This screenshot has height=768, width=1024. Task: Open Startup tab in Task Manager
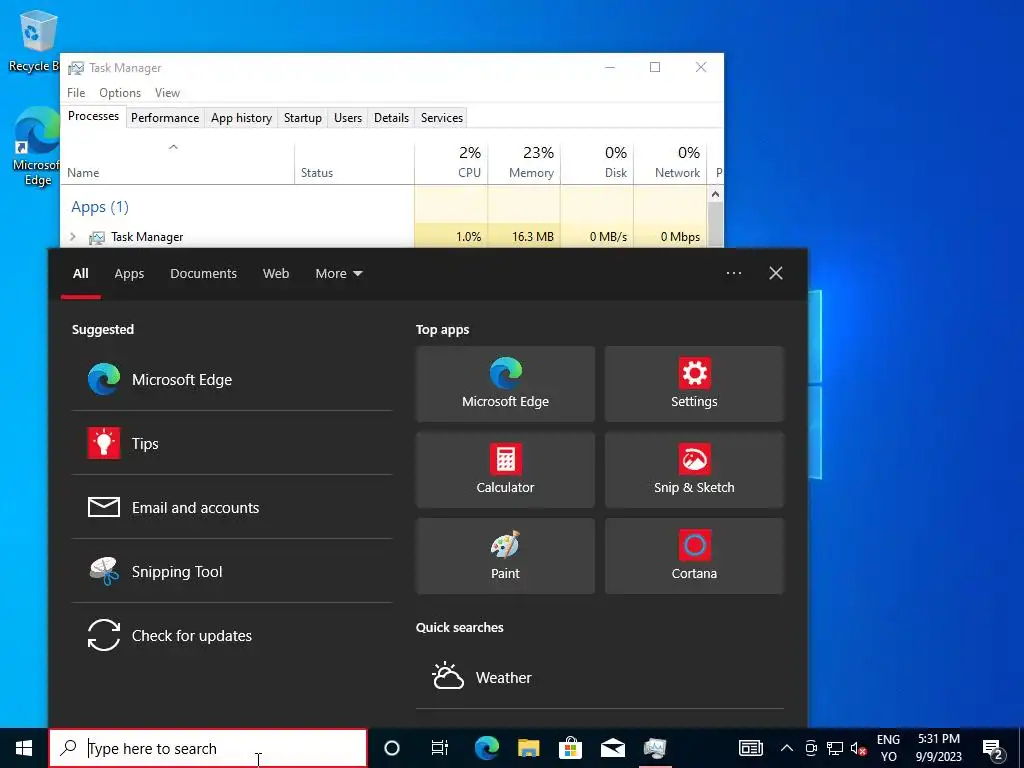pyautogui.click(x=302, y=118)
